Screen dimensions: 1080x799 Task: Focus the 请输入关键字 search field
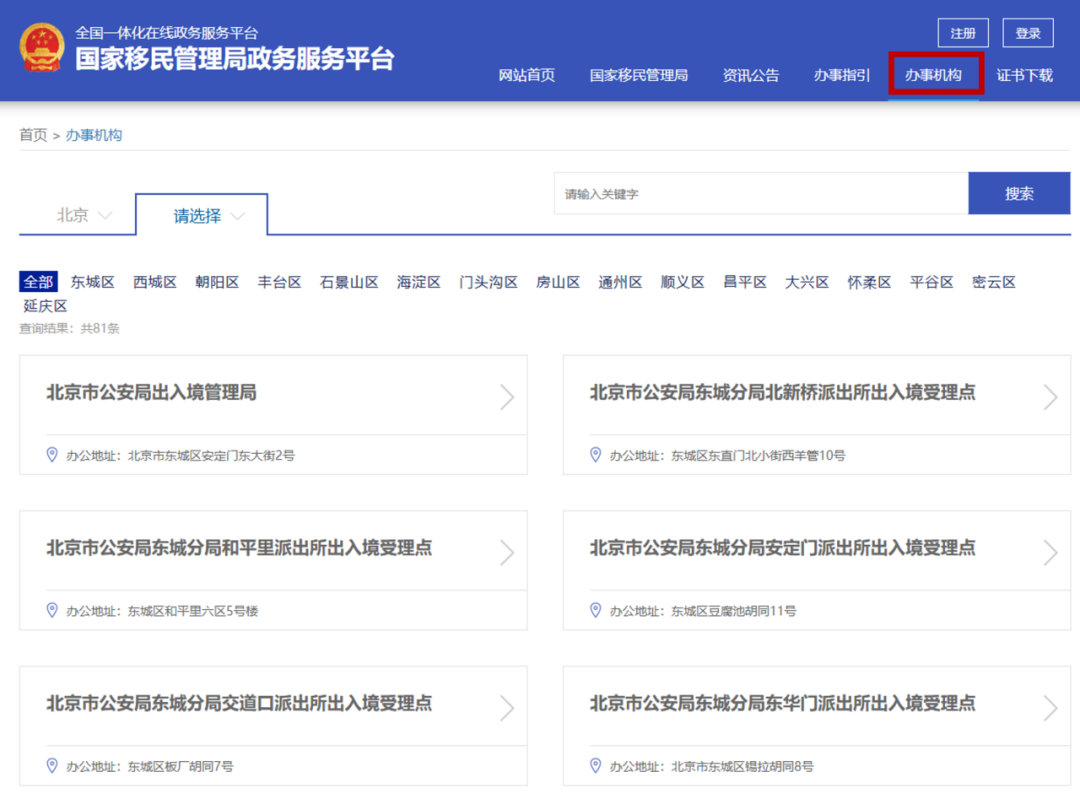[761, 194]
